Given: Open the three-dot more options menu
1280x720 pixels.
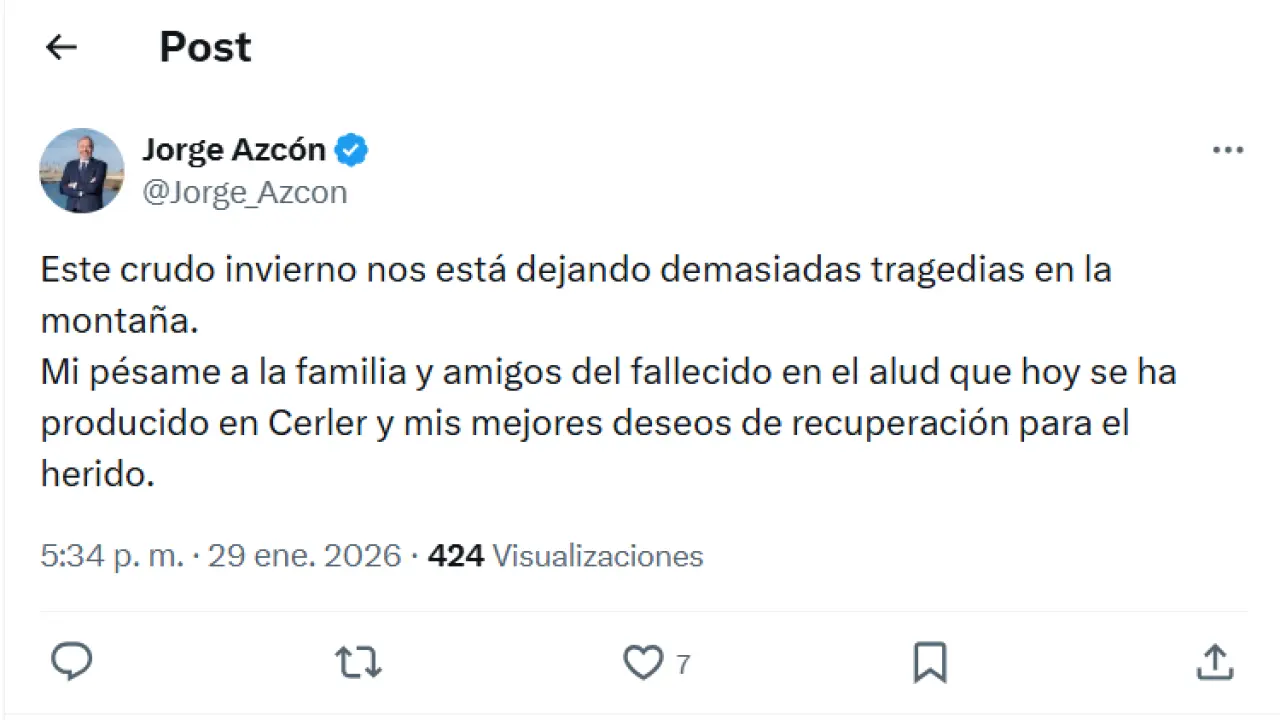Looking at the screenshot, I should pos(1227,151).
